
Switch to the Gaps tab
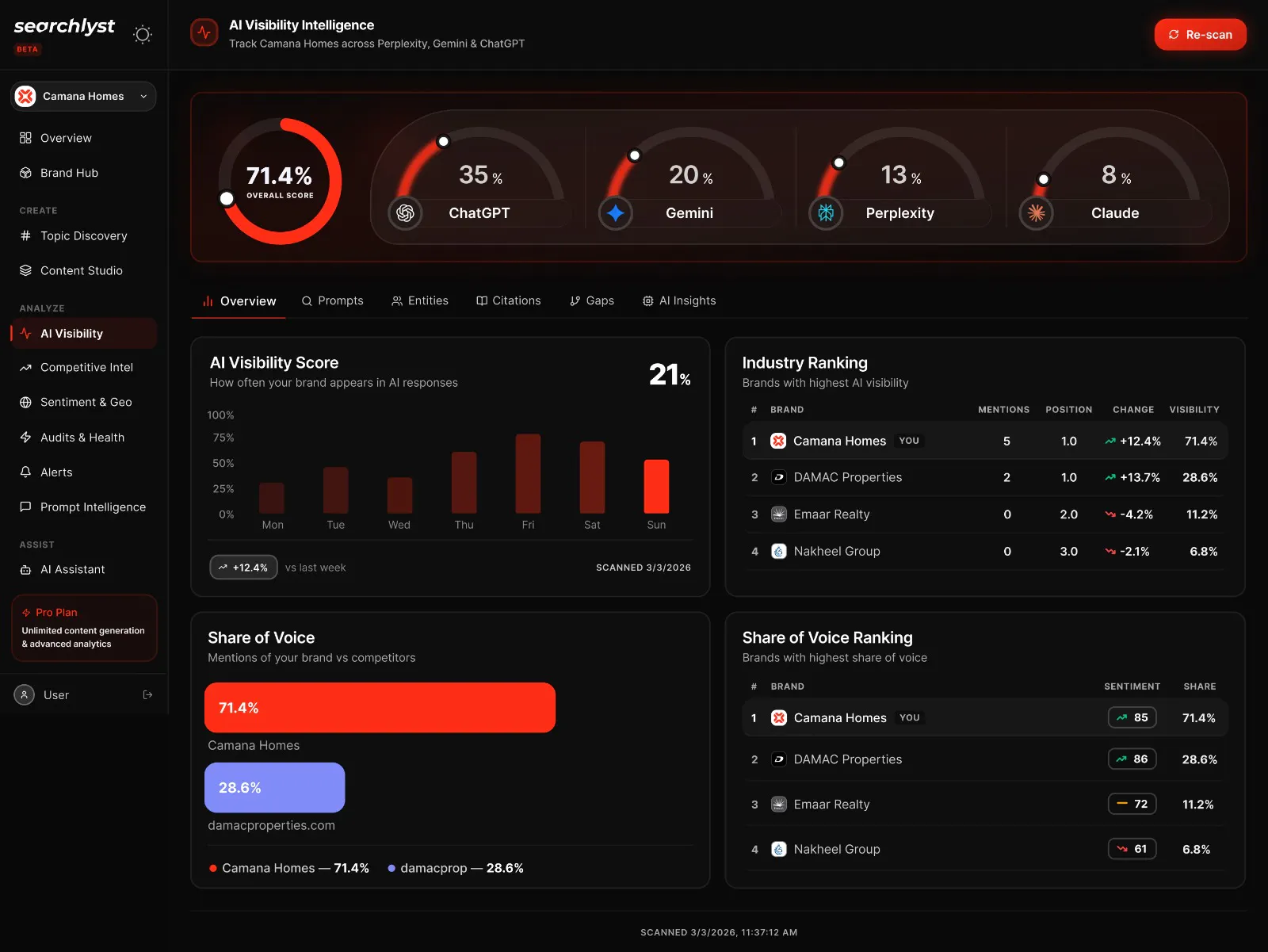point(591,300)
